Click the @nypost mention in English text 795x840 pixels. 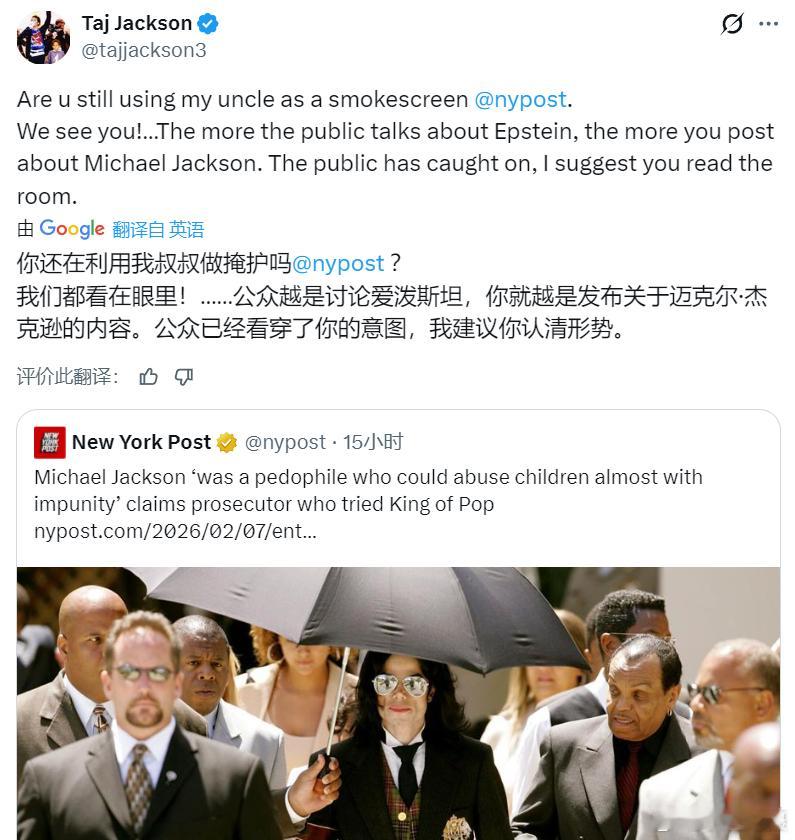click(520, 100)
